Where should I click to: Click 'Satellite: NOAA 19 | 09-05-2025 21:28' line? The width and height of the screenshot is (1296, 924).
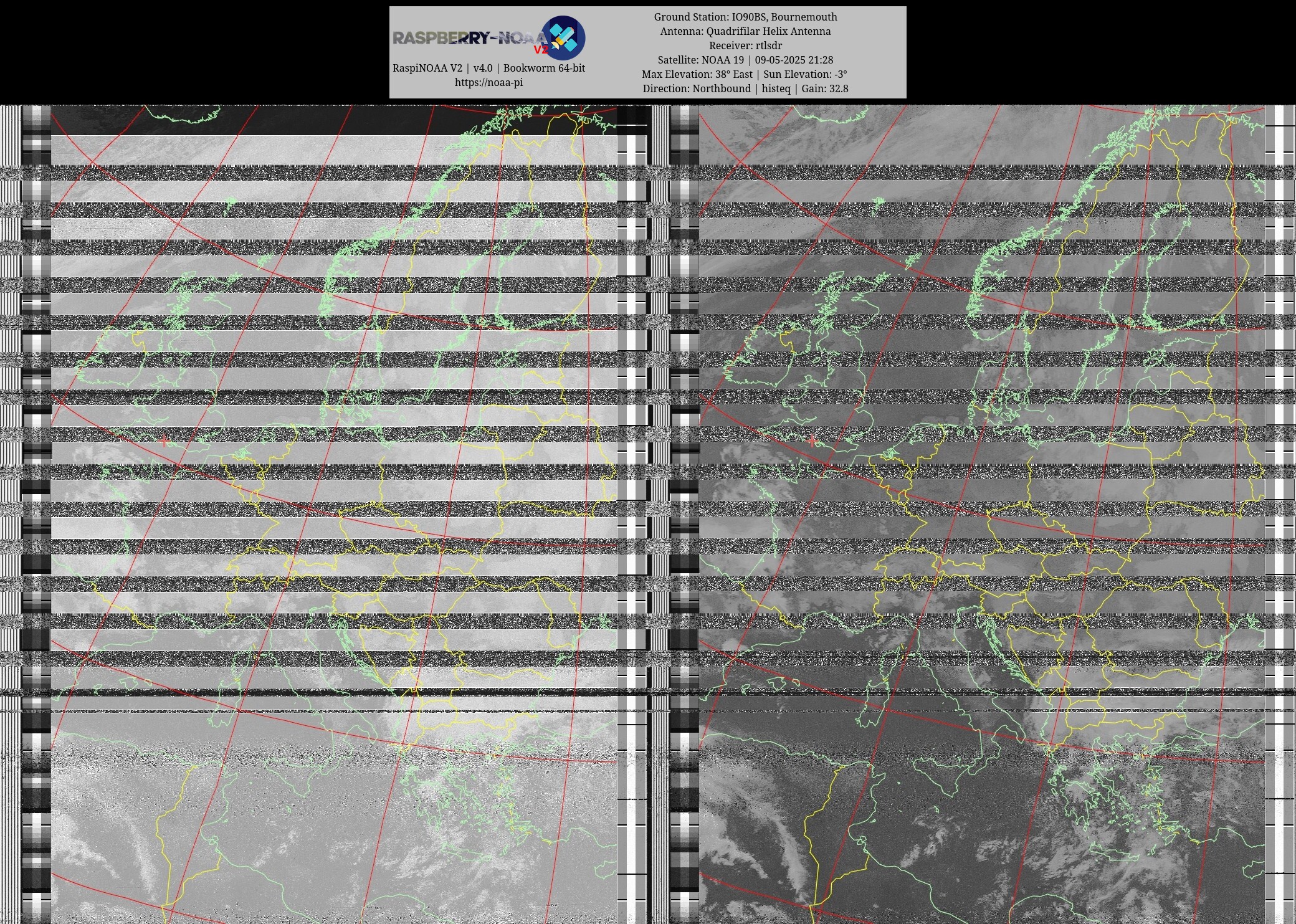(x=745, y=60)
